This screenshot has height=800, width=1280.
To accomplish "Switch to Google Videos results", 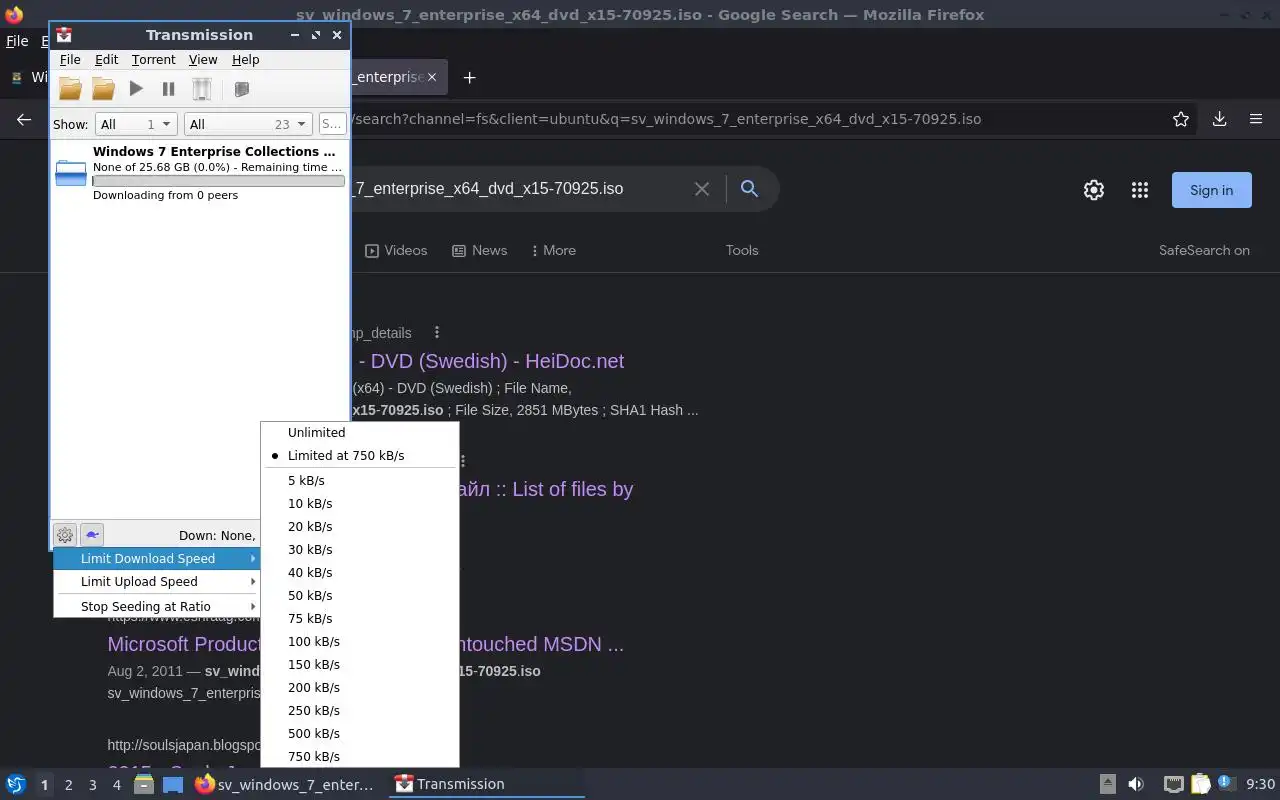I will [x=396, y=251].
